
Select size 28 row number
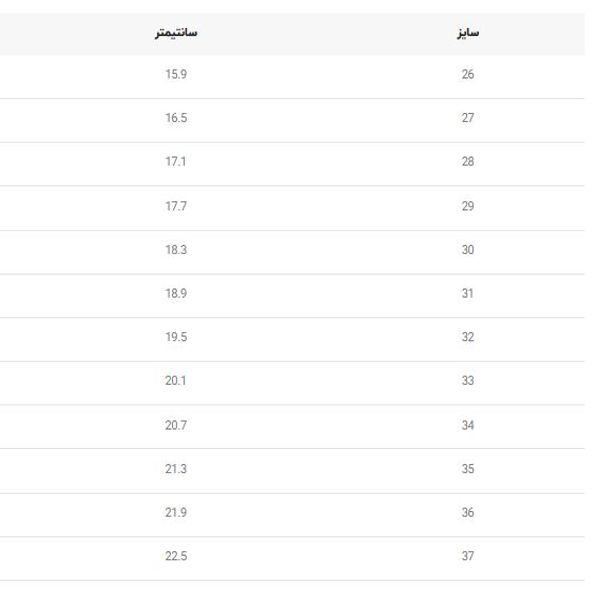coord(467,162)
